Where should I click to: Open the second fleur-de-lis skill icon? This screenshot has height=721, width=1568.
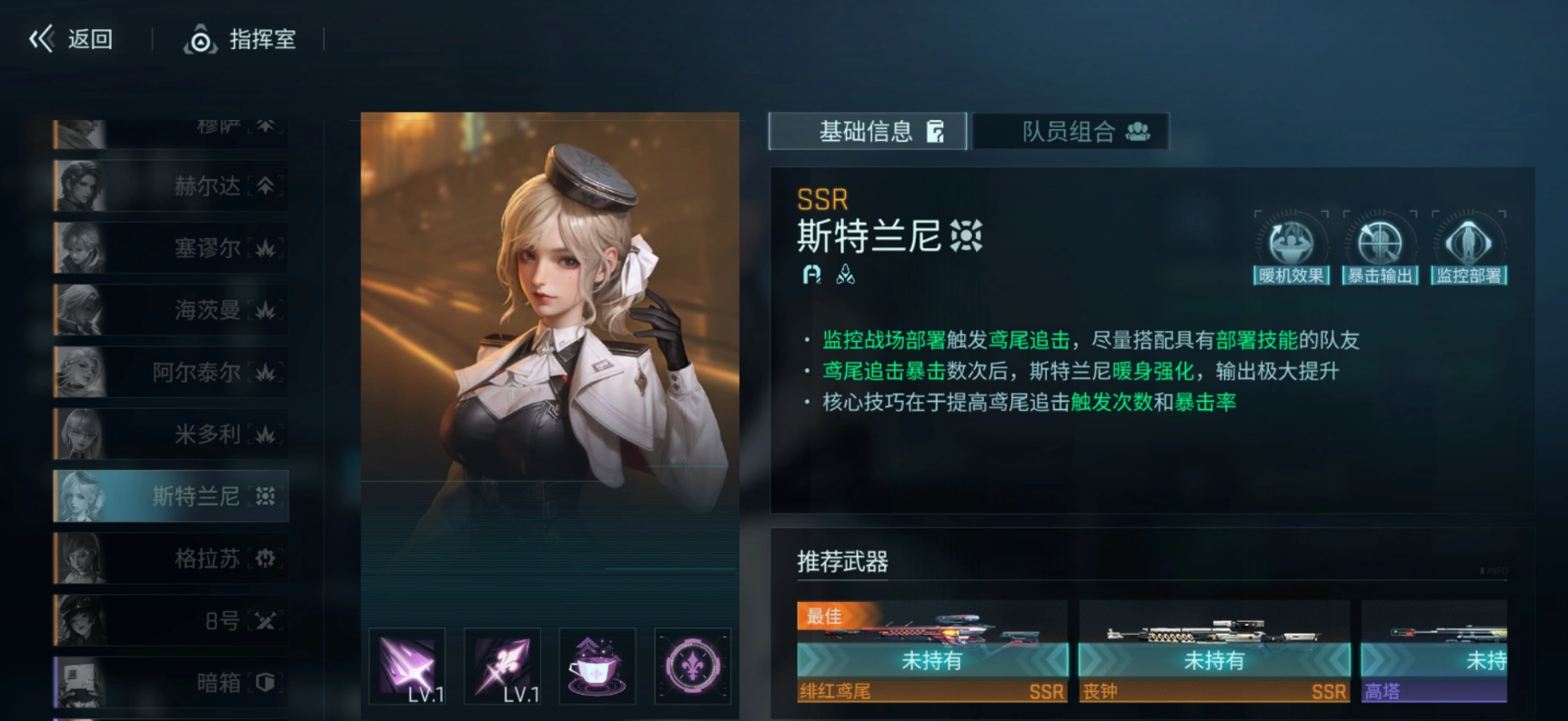click(502, 666)
